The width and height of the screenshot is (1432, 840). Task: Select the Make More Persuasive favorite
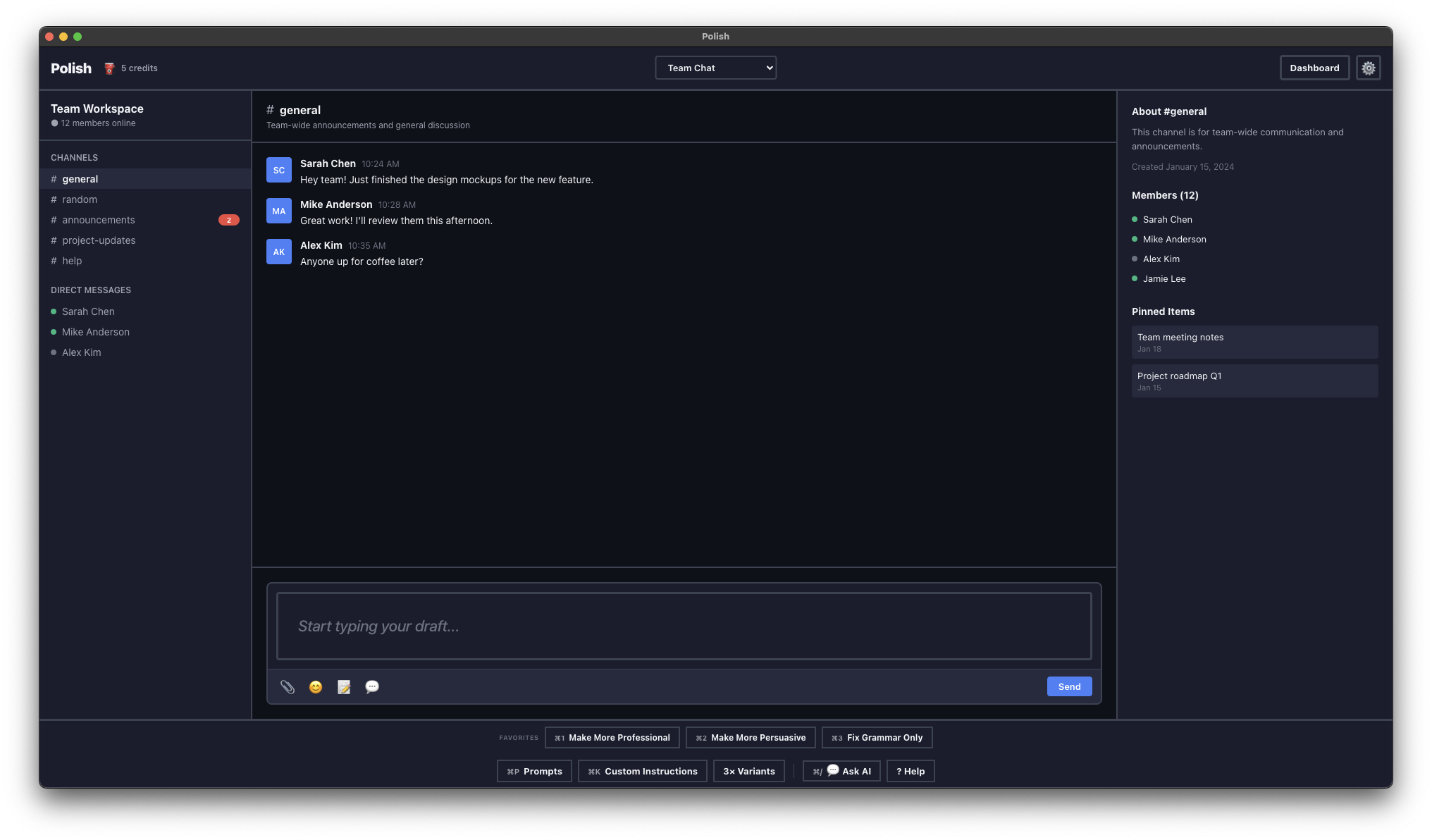[x=750, y=737]
